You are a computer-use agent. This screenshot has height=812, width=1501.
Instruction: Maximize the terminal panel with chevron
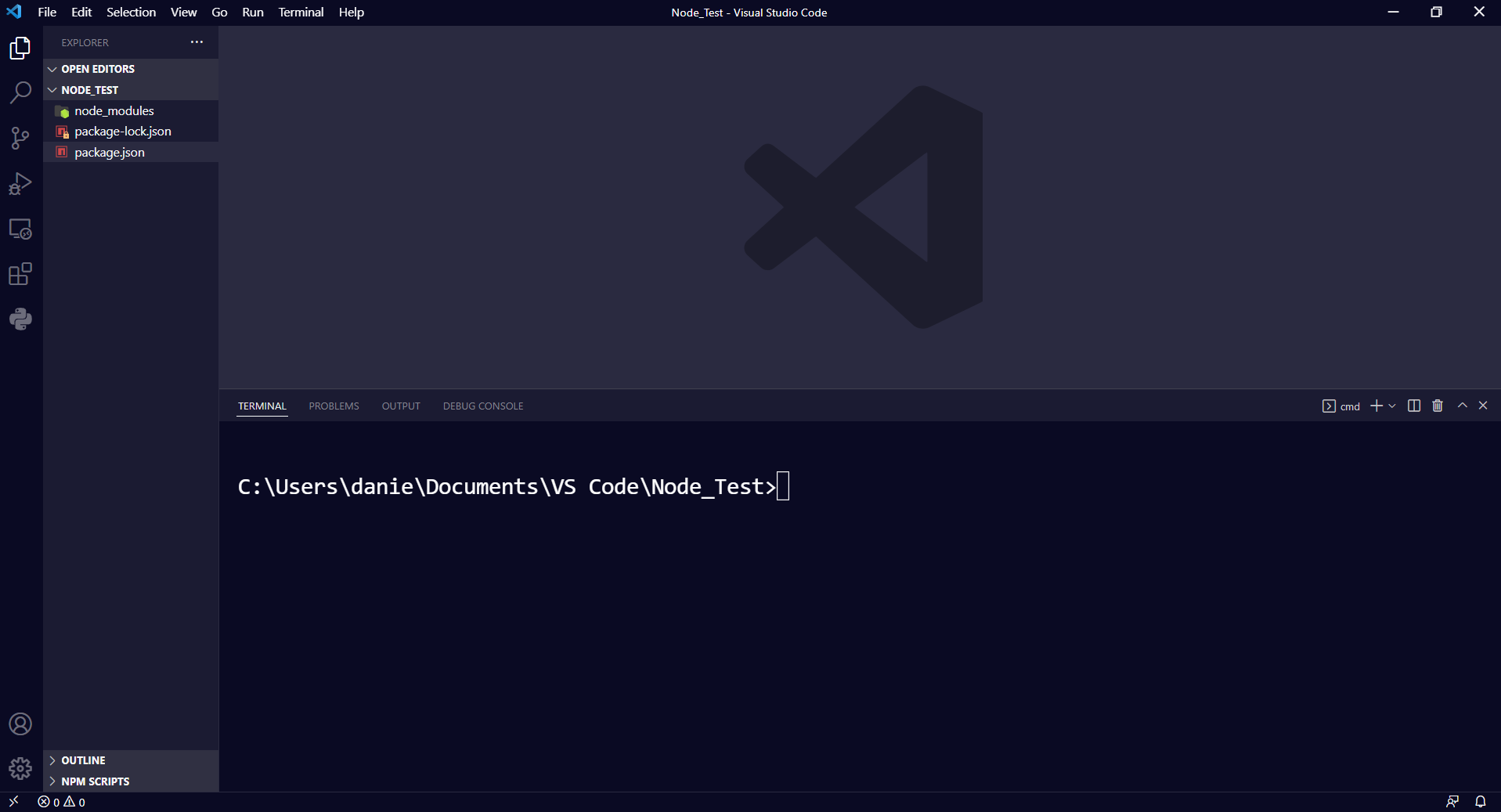(1461, 406)
